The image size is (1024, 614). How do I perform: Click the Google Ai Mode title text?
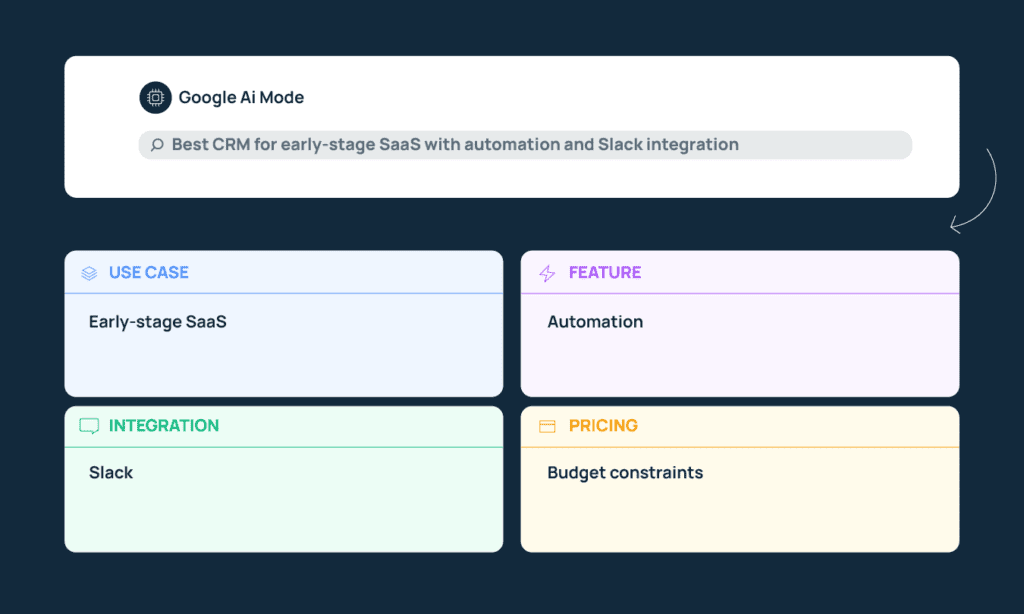click(x=241, y=98)
